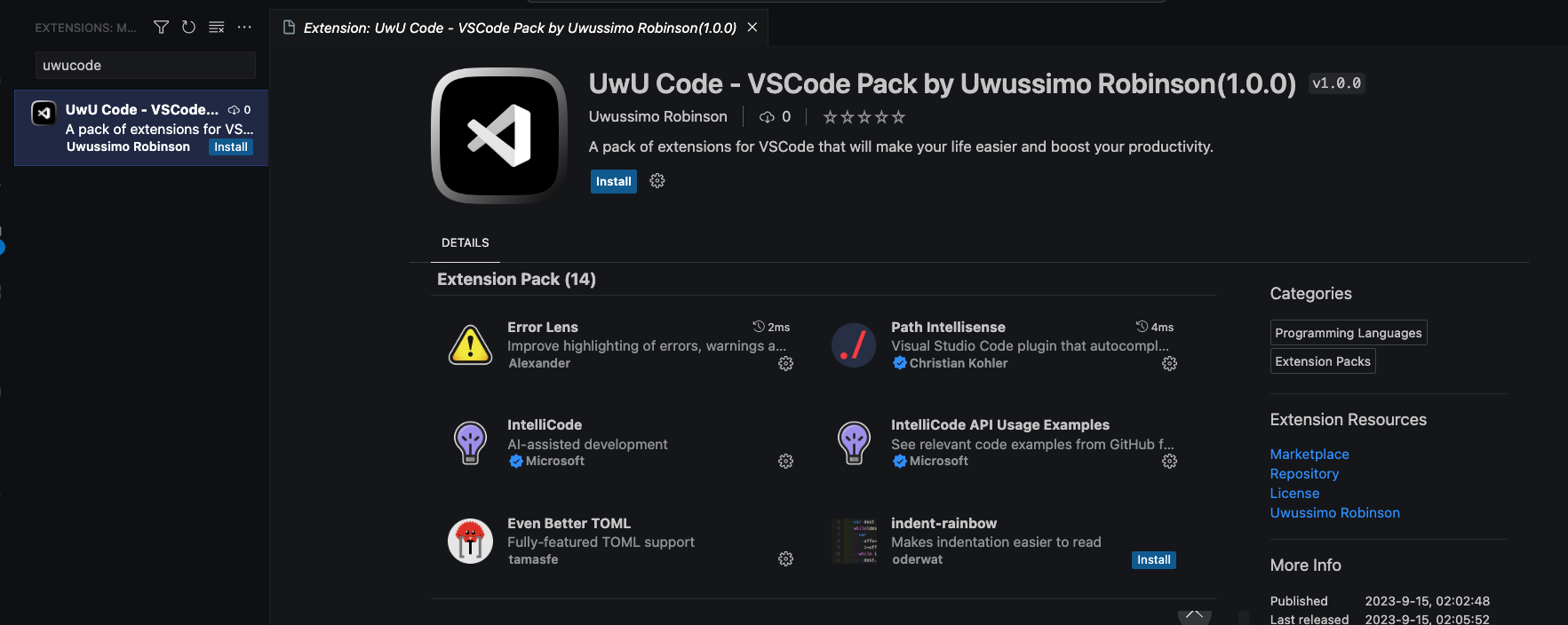Open IntelliCode settings gear
The width and height of the screenshot is (1568, 625).
click(785, 461)
